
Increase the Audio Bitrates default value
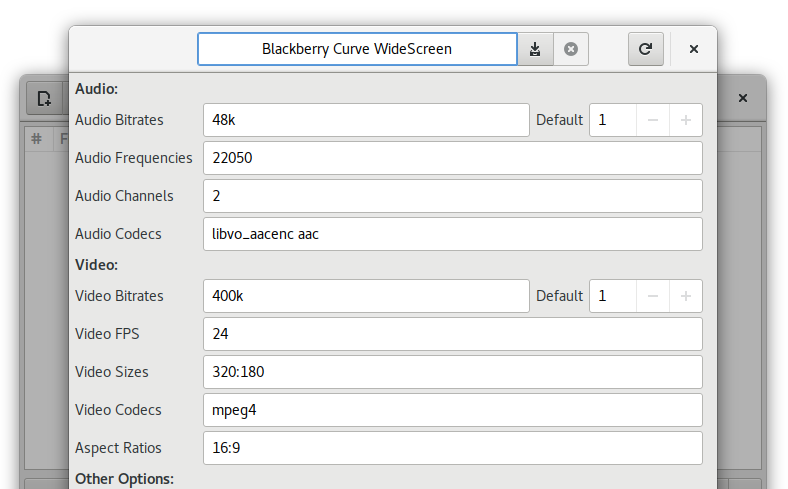pyautogui.click(x=685, y=120)
